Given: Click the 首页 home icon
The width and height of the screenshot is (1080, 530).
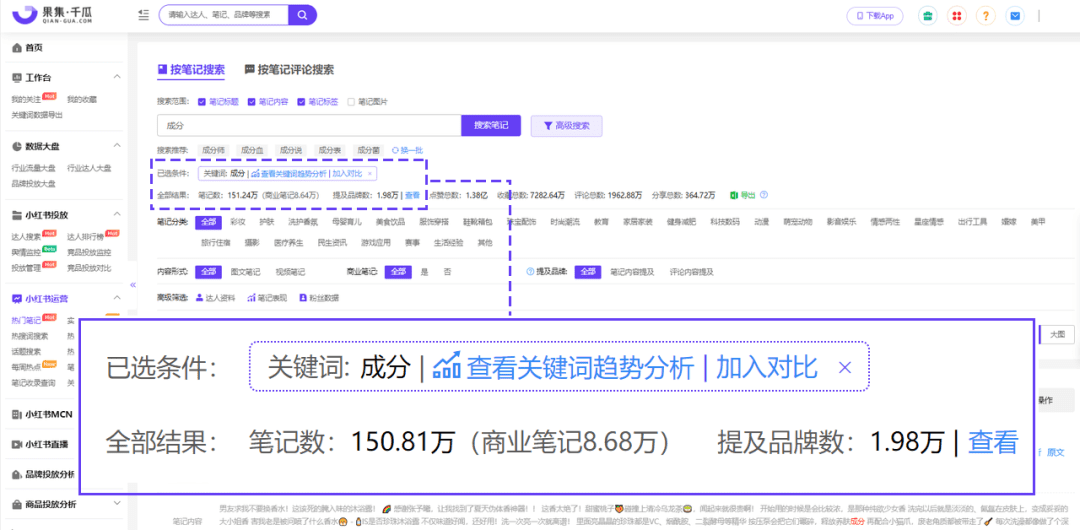Looking at the screenshot, I should click(17, 48).
